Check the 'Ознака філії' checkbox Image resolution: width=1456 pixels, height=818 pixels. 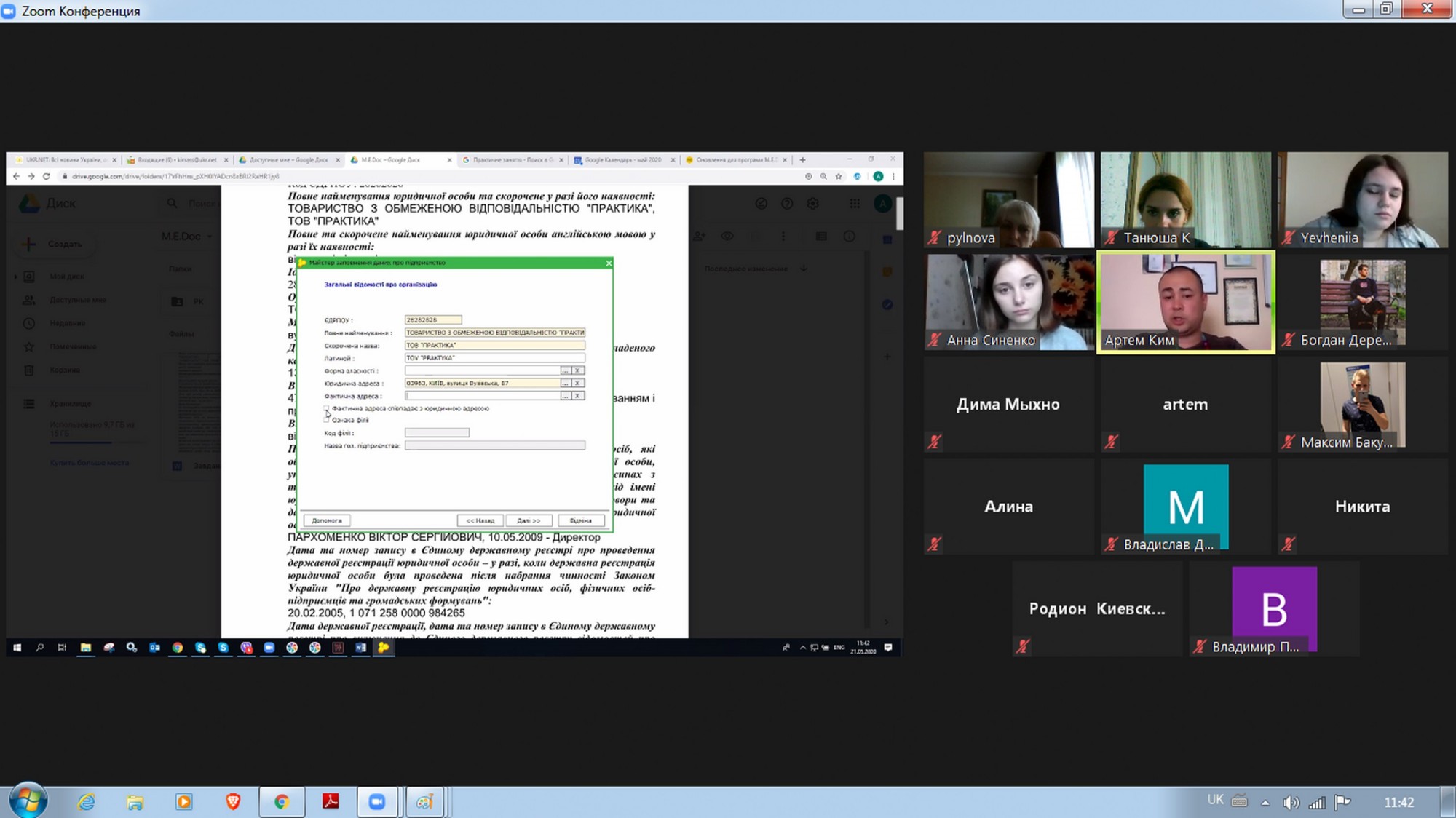[327, 420]
